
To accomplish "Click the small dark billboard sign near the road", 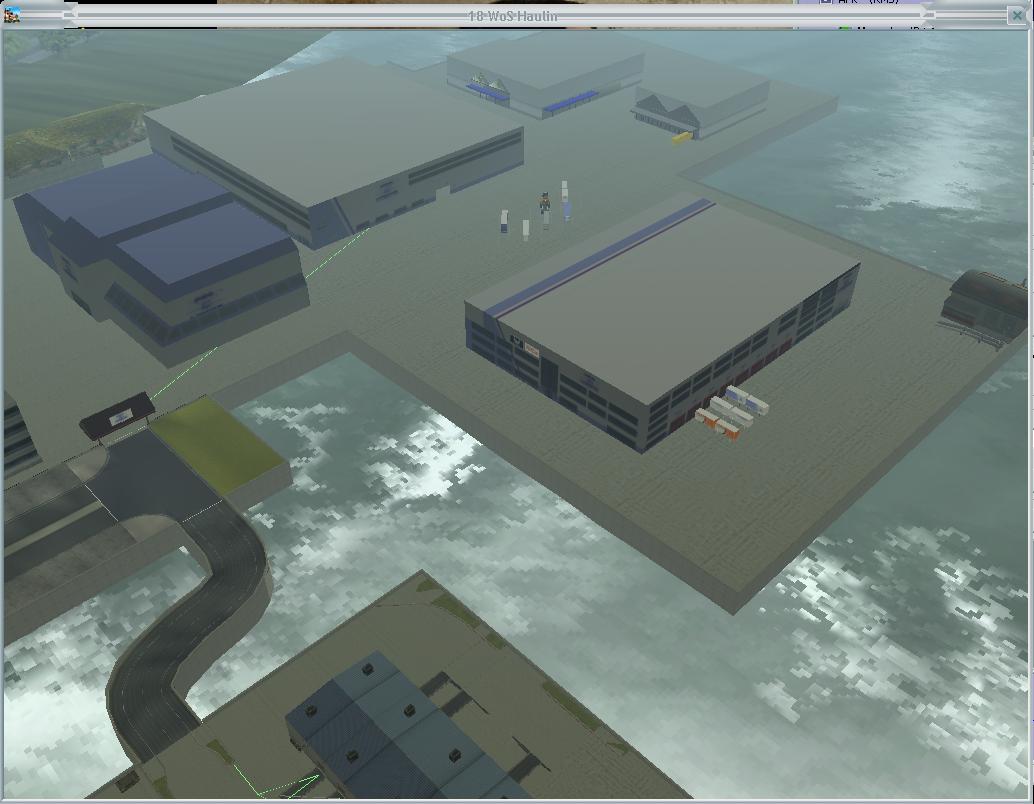I will (x=117, y=414).
